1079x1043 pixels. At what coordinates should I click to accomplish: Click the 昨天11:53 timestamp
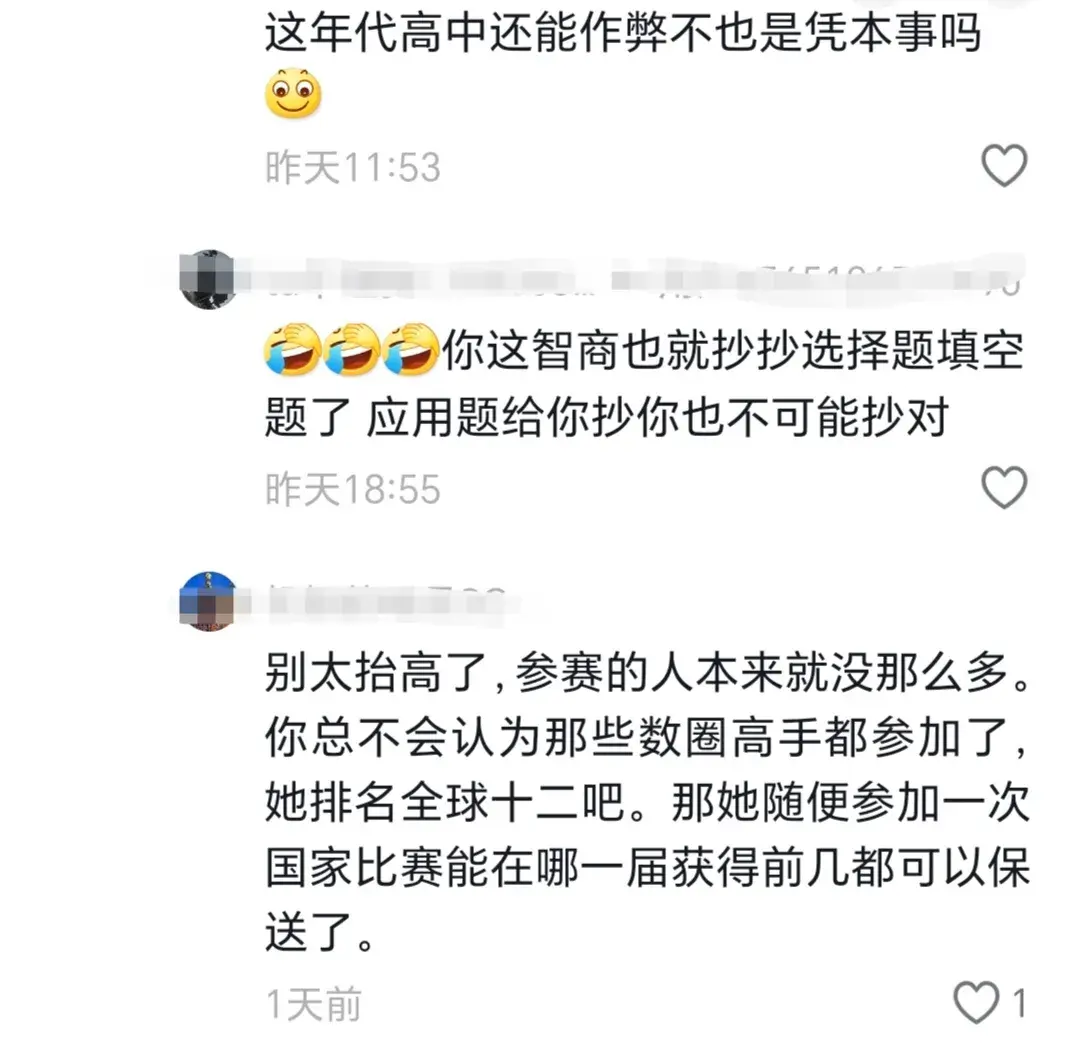[x=353, y=167]
